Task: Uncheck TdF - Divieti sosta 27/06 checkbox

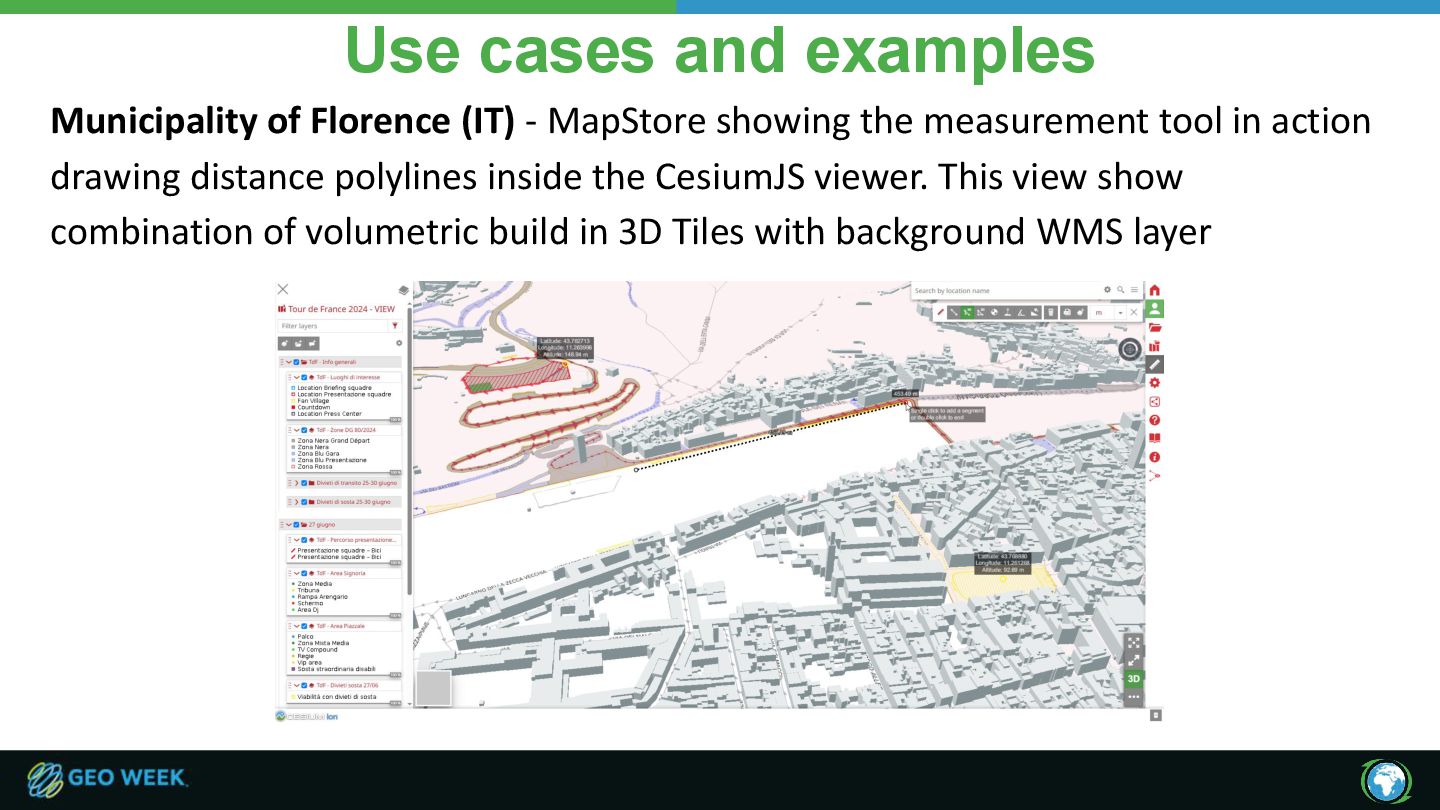Action: pyautogui.click(x=304, y=685)
